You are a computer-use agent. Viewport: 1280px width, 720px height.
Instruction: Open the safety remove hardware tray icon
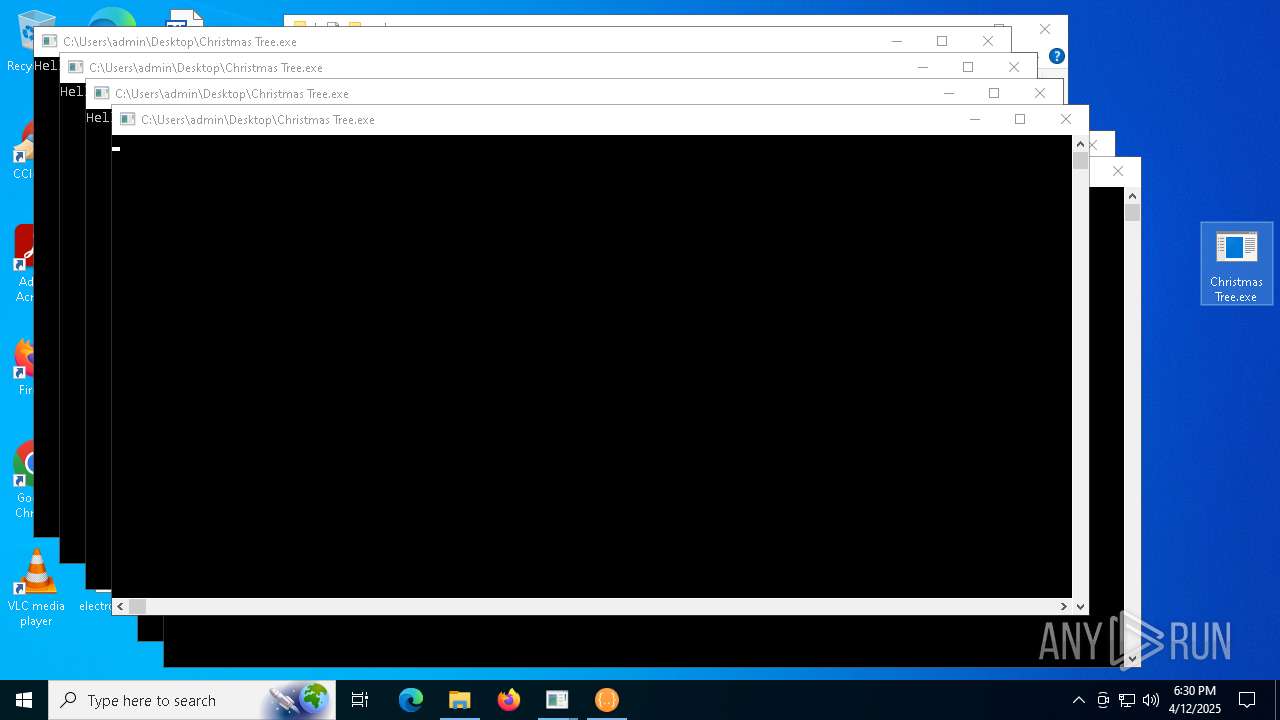point(1103,700)
